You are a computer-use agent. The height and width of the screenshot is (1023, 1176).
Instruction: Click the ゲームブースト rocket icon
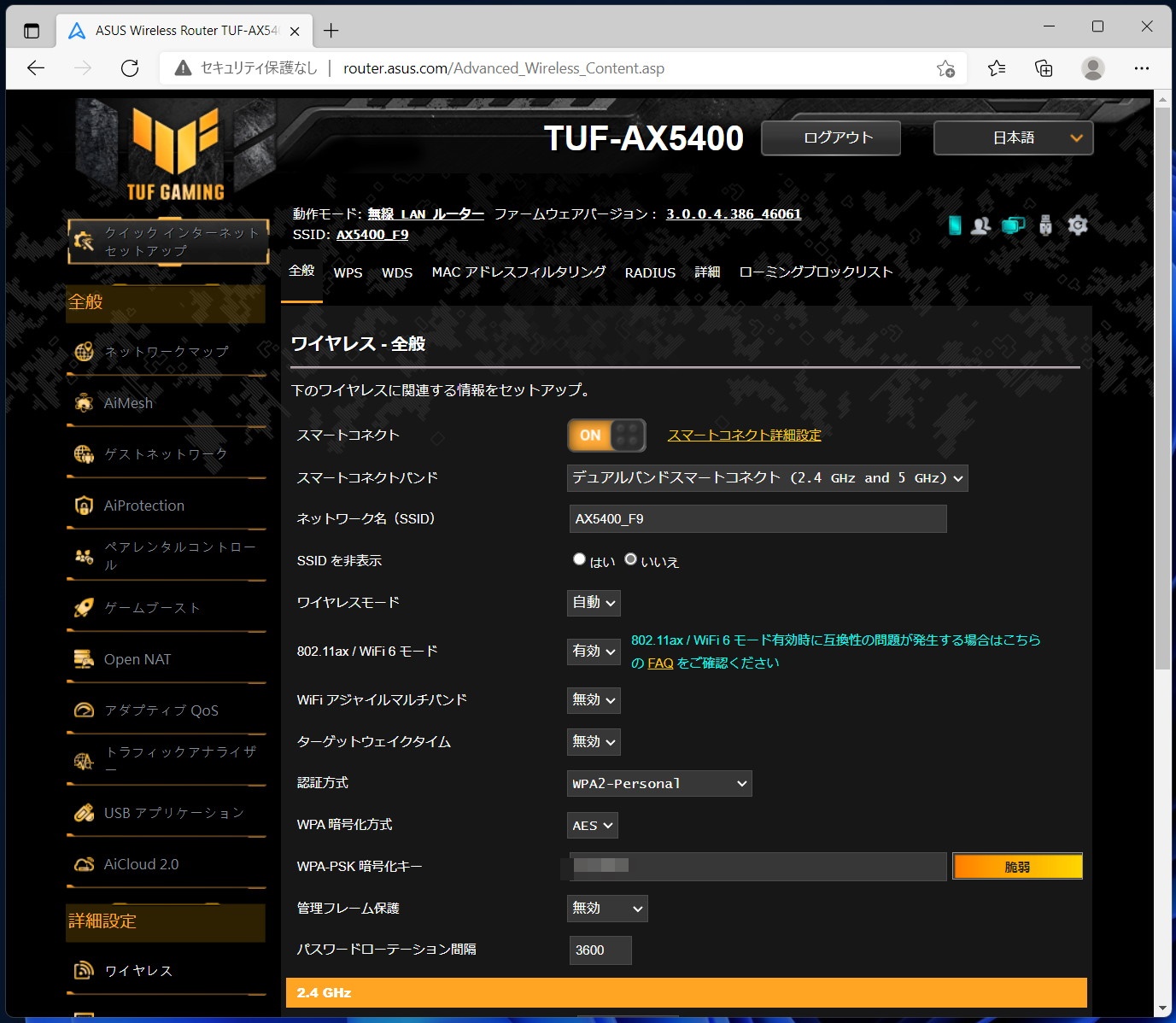pyautogui.click(x=84, y=608)
